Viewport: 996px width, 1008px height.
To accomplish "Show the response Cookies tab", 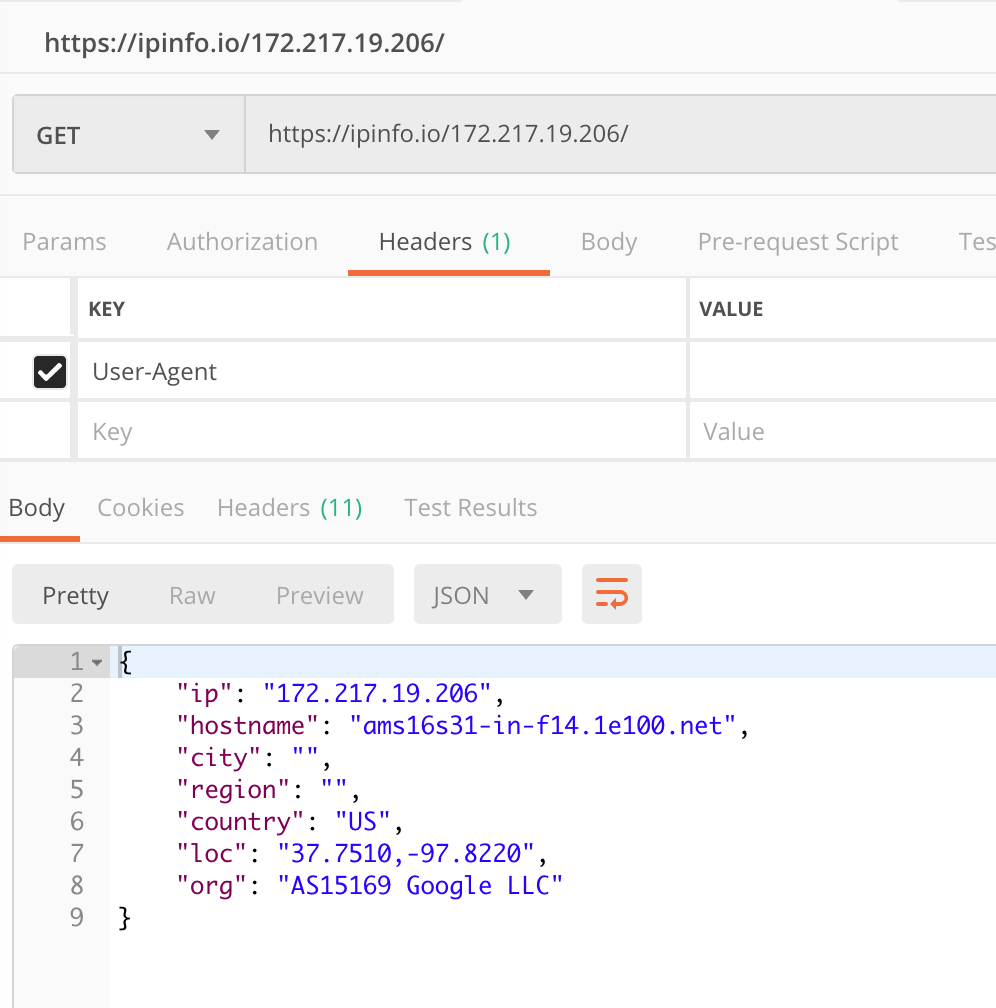I will tap(140, 508).
